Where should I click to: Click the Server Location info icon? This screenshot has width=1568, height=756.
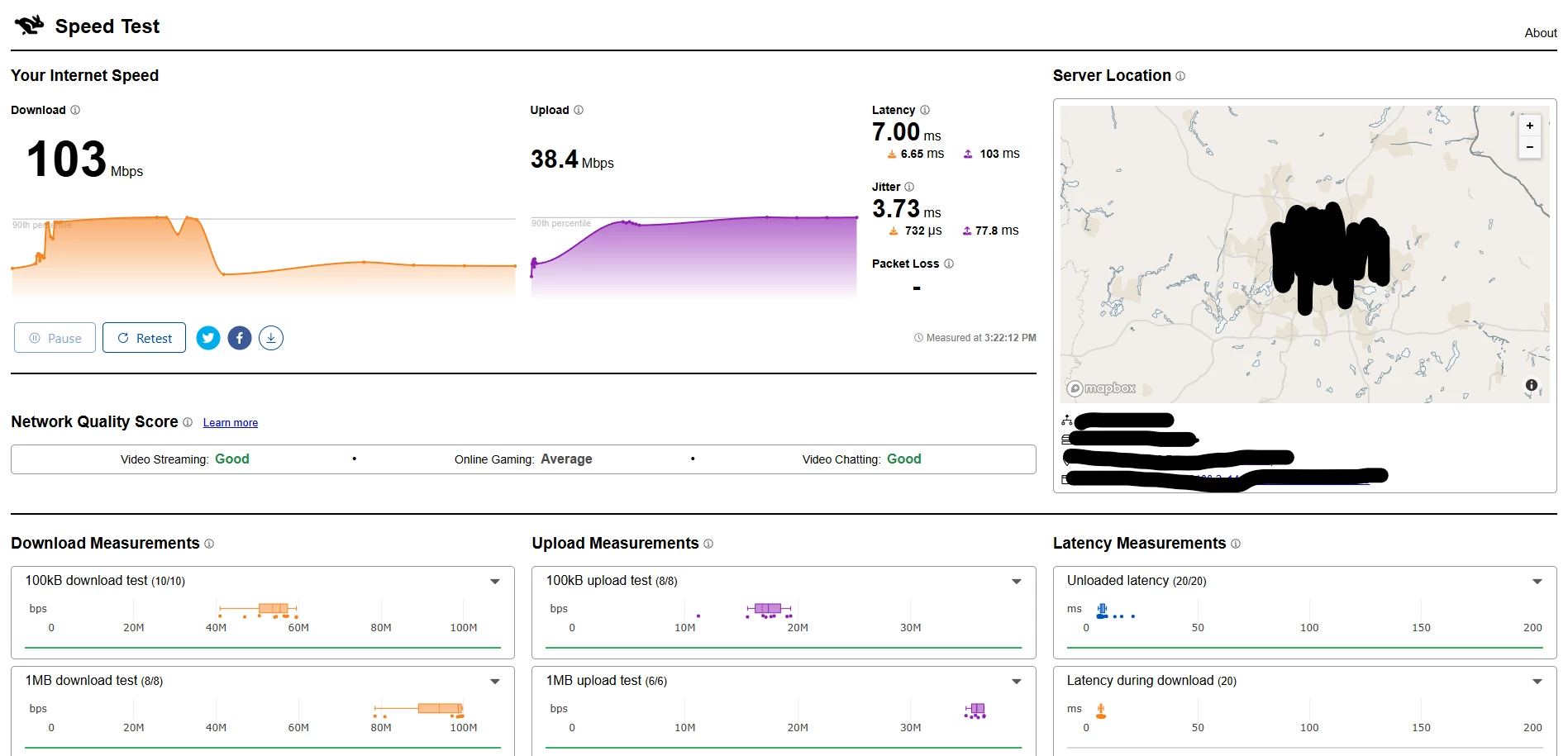click(x=1180, y=76)
